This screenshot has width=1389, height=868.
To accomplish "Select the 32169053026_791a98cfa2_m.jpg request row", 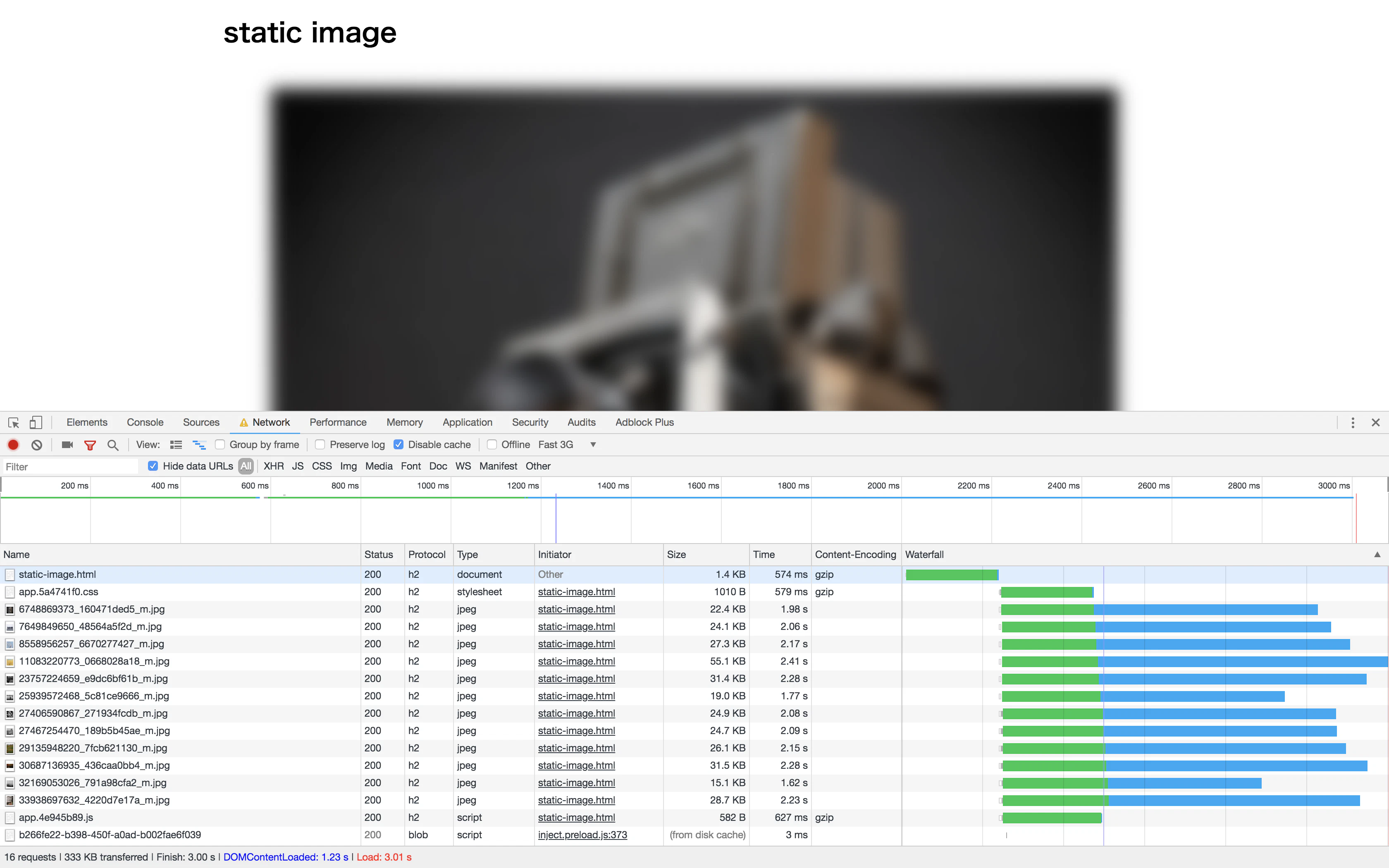I will tap(694, 783).
